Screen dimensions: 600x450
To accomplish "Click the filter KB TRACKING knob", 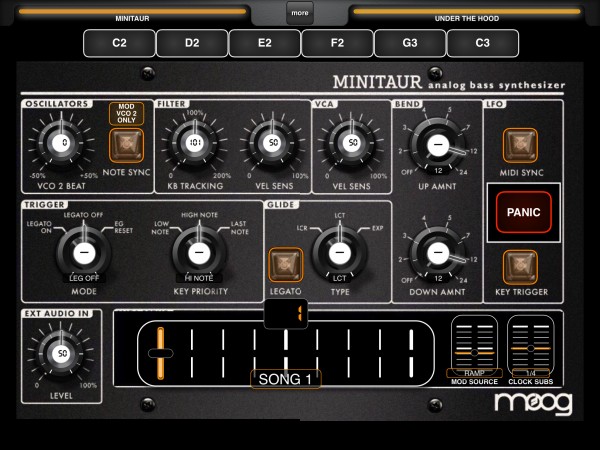I will click(195, 143).
